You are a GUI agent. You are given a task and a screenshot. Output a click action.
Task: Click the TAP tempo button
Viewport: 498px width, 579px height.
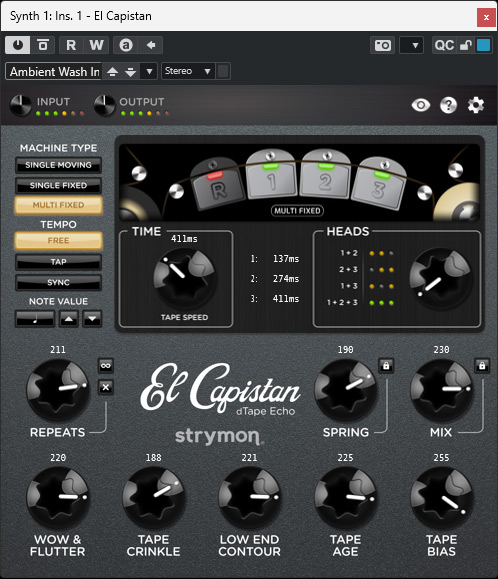(x=58, y=262)
